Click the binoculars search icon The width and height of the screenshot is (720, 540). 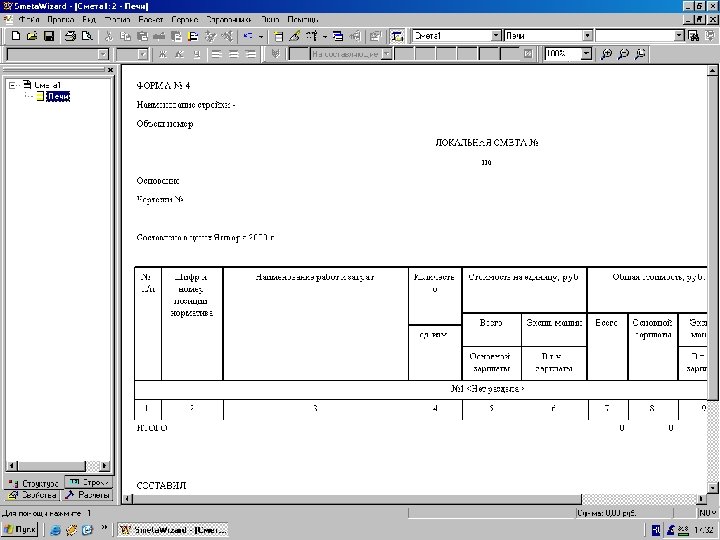[x=694, y=36]
